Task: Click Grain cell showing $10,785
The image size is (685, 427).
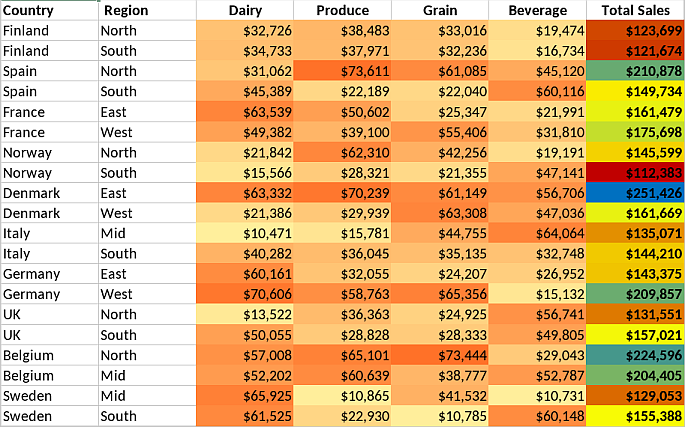Action: 440,416
